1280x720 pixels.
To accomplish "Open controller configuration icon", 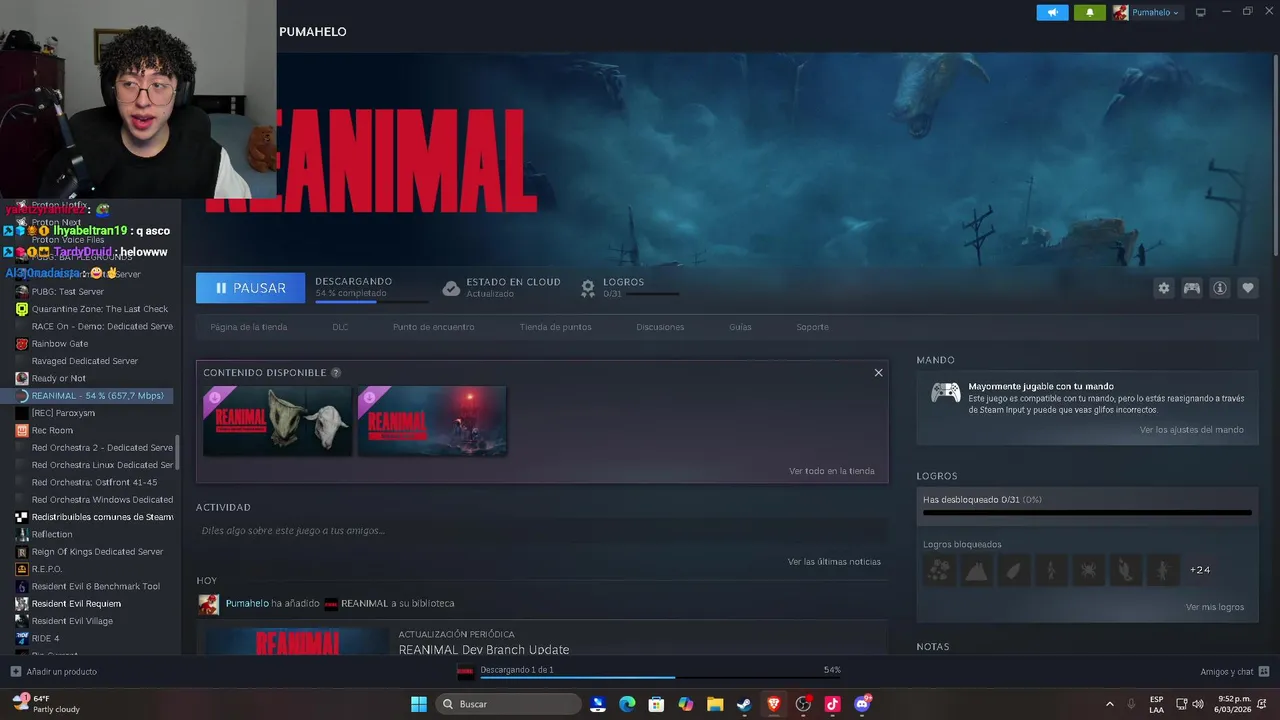I will (1191, 288).
